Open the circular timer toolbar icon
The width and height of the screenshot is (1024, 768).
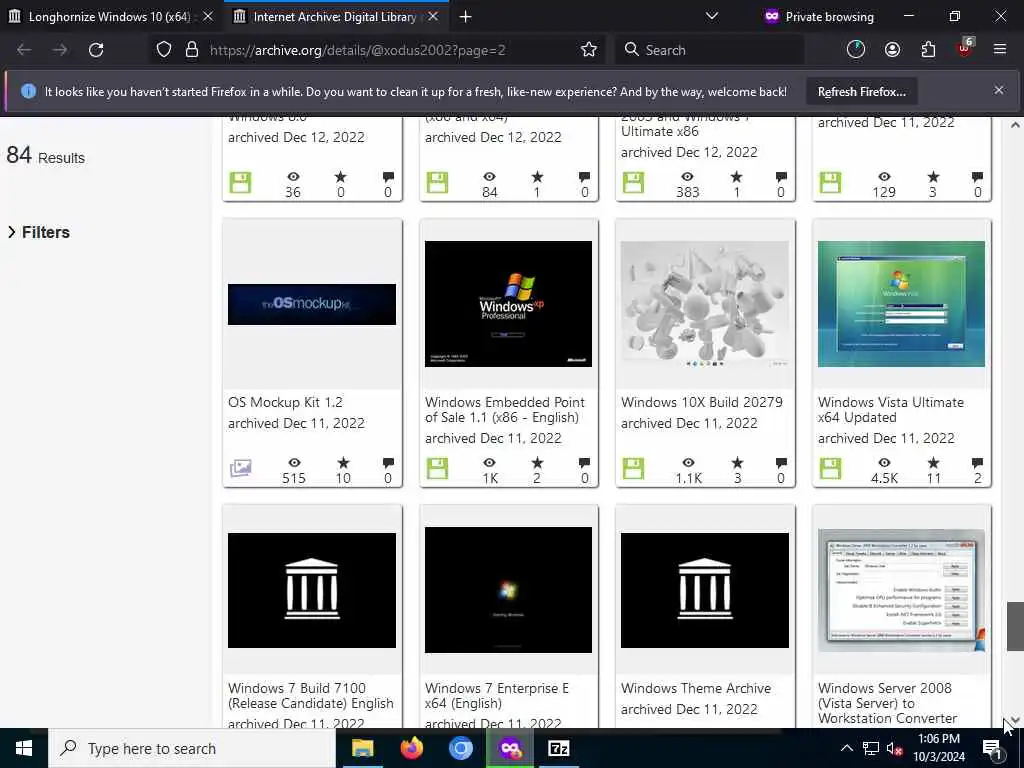click(x=856, y=50)
